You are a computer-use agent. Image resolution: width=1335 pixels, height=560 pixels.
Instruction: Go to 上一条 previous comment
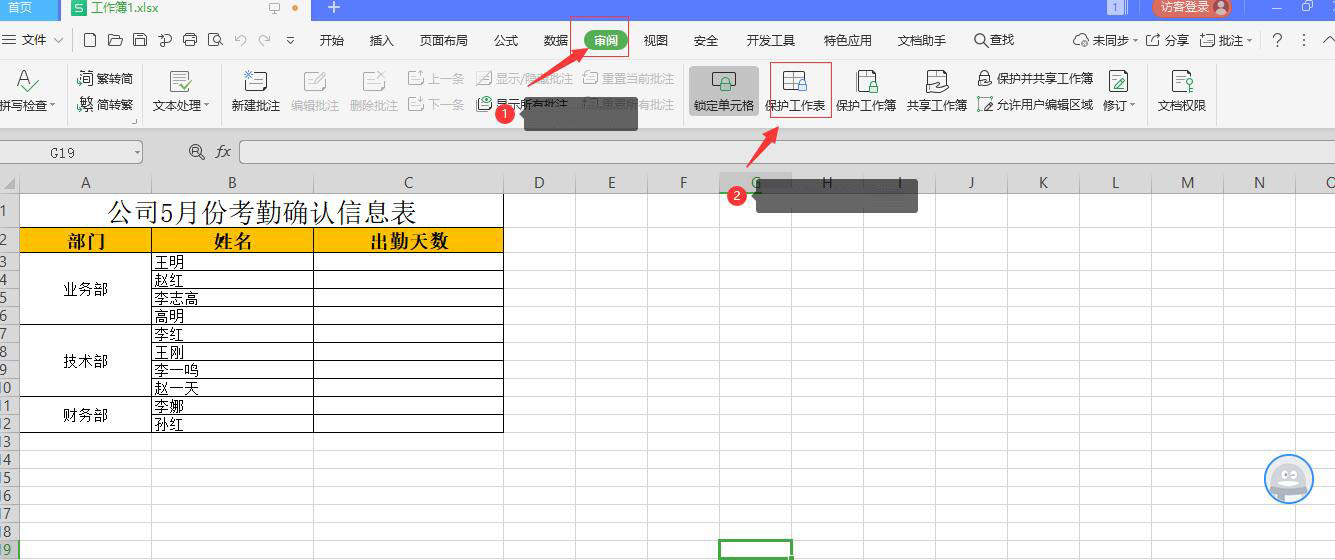[x=437, y=78]
